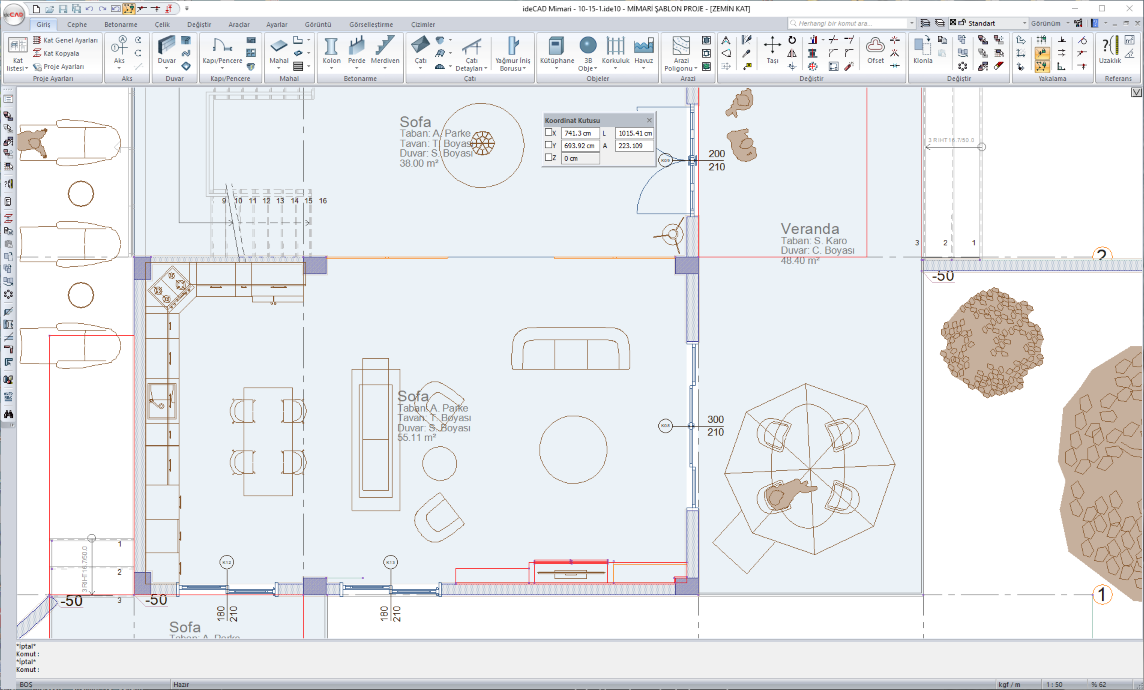This screenshot has width=1144, height=690.
Task: Open the Görselleştirme tab
Action: coord(371,23)
